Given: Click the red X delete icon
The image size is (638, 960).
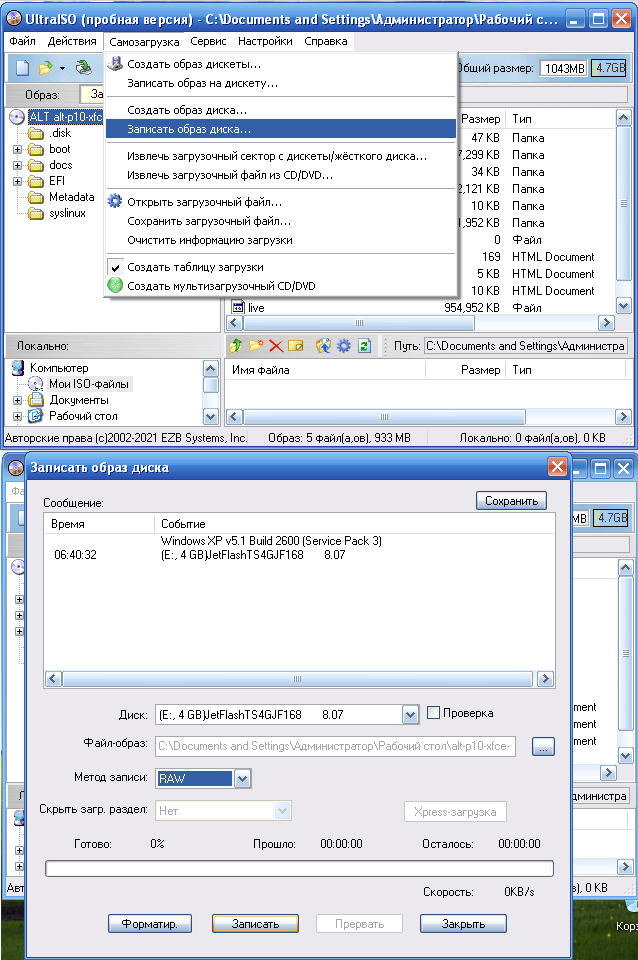Looking at the screenshot, I should tap(276, 346).
